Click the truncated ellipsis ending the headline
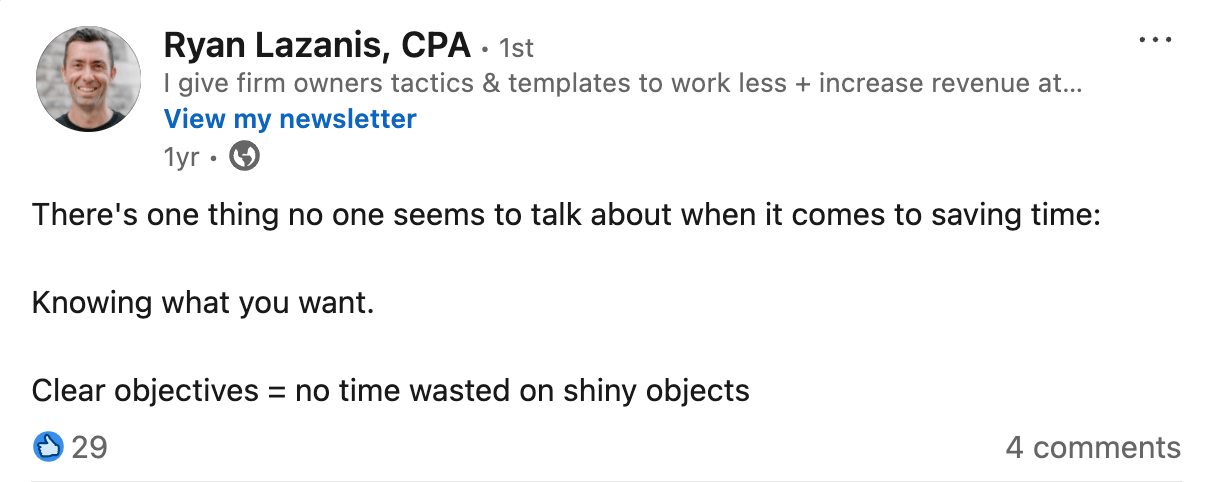The width and height of the screenshot is (1210, 482). (1071, 83)
